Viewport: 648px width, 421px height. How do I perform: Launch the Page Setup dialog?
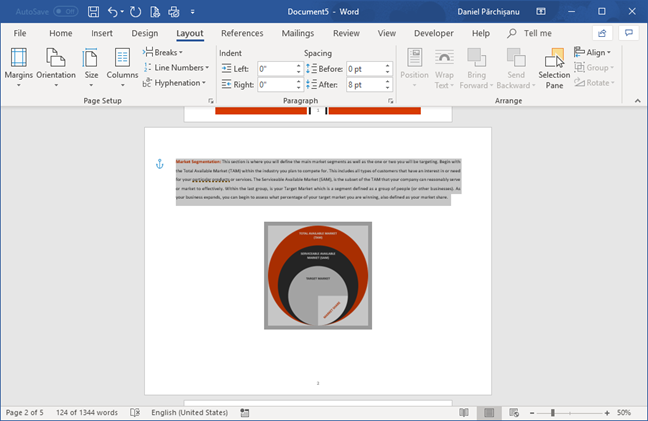point(211,101)
